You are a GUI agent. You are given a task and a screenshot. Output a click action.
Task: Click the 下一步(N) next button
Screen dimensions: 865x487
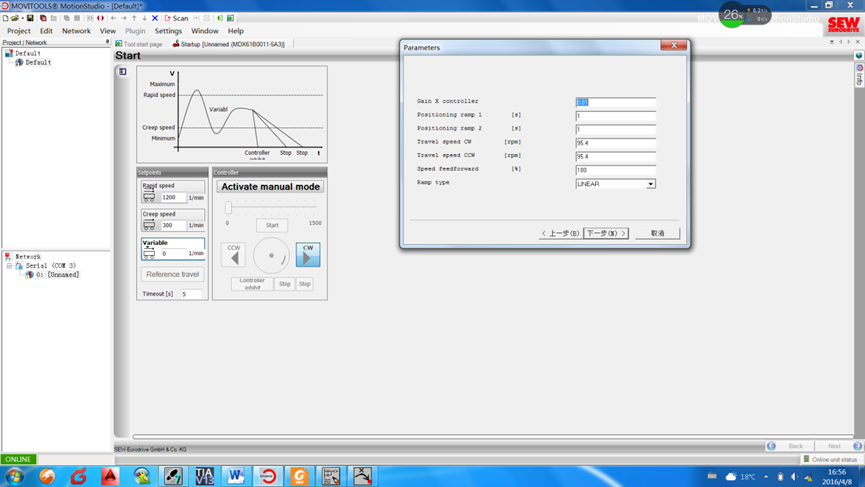606,233
